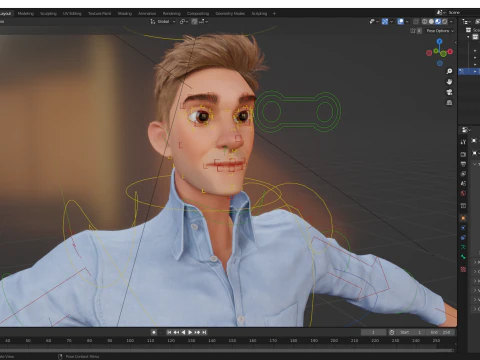Click the End frame field

[x=440, y=332]
